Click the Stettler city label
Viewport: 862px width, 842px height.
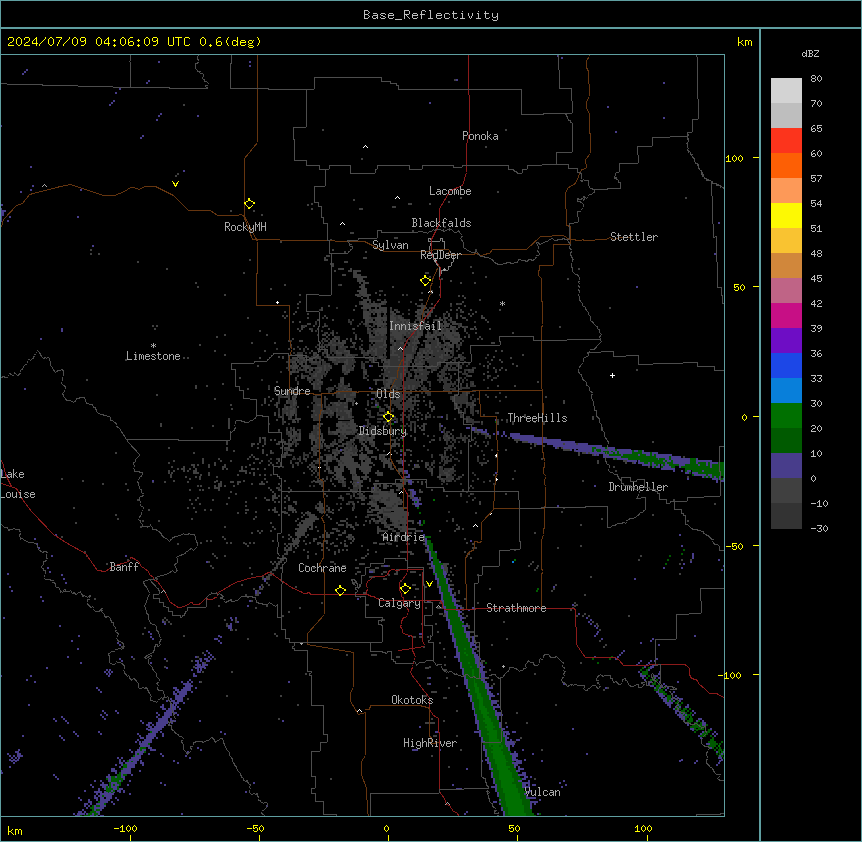pos(634,237)
